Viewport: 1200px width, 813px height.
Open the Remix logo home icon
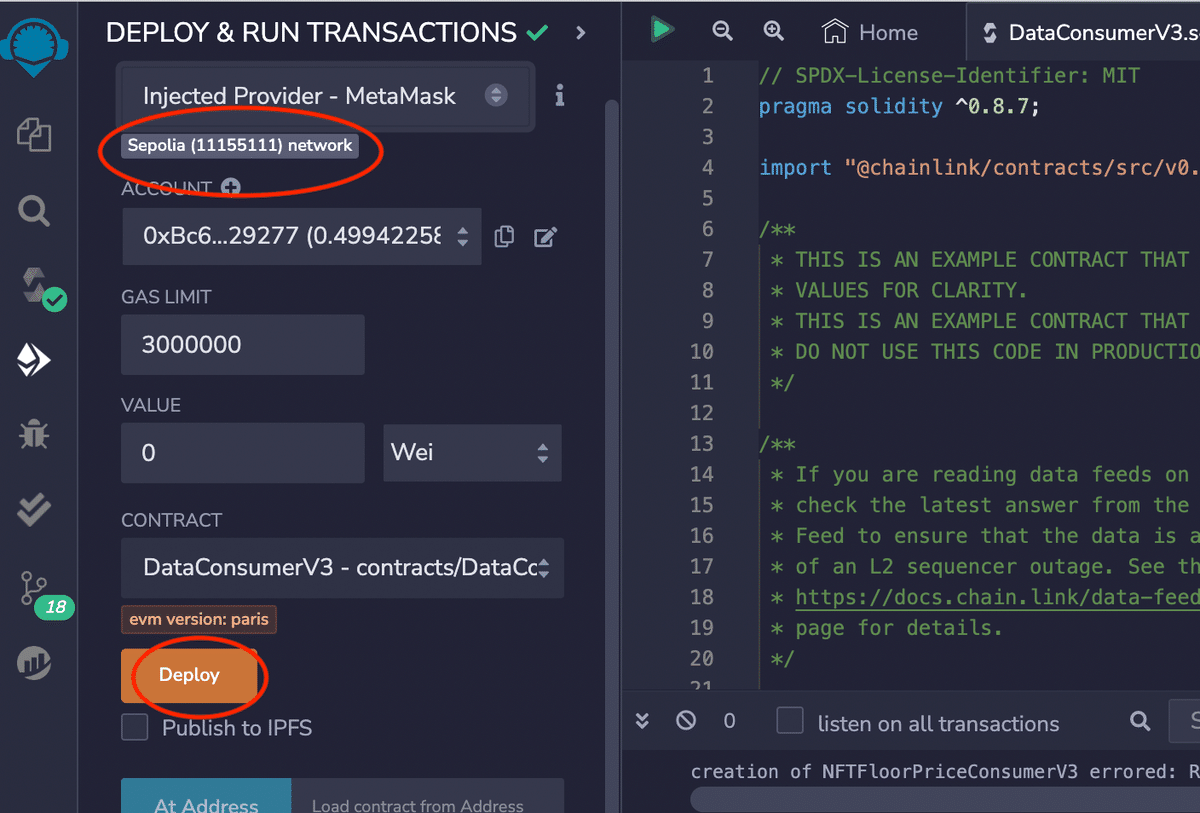34,45
